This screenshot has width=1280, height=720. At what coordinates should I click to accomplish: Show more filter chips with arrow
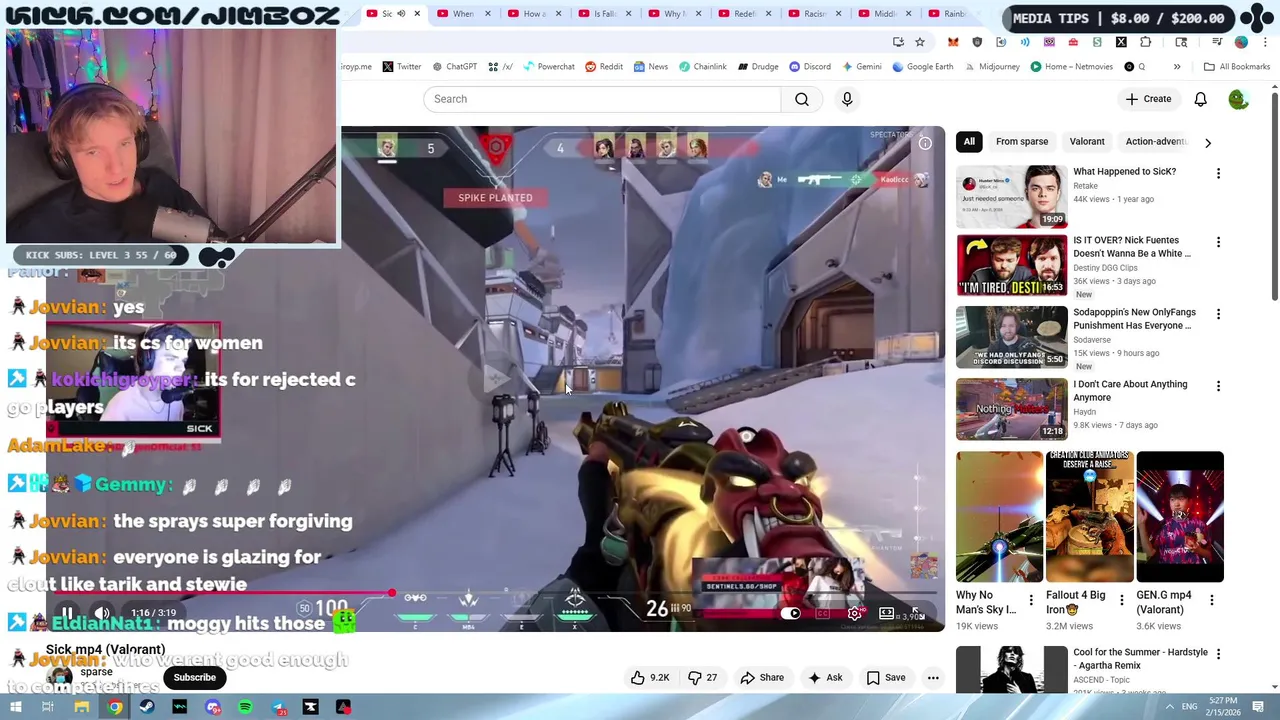tap(1208, 142)
